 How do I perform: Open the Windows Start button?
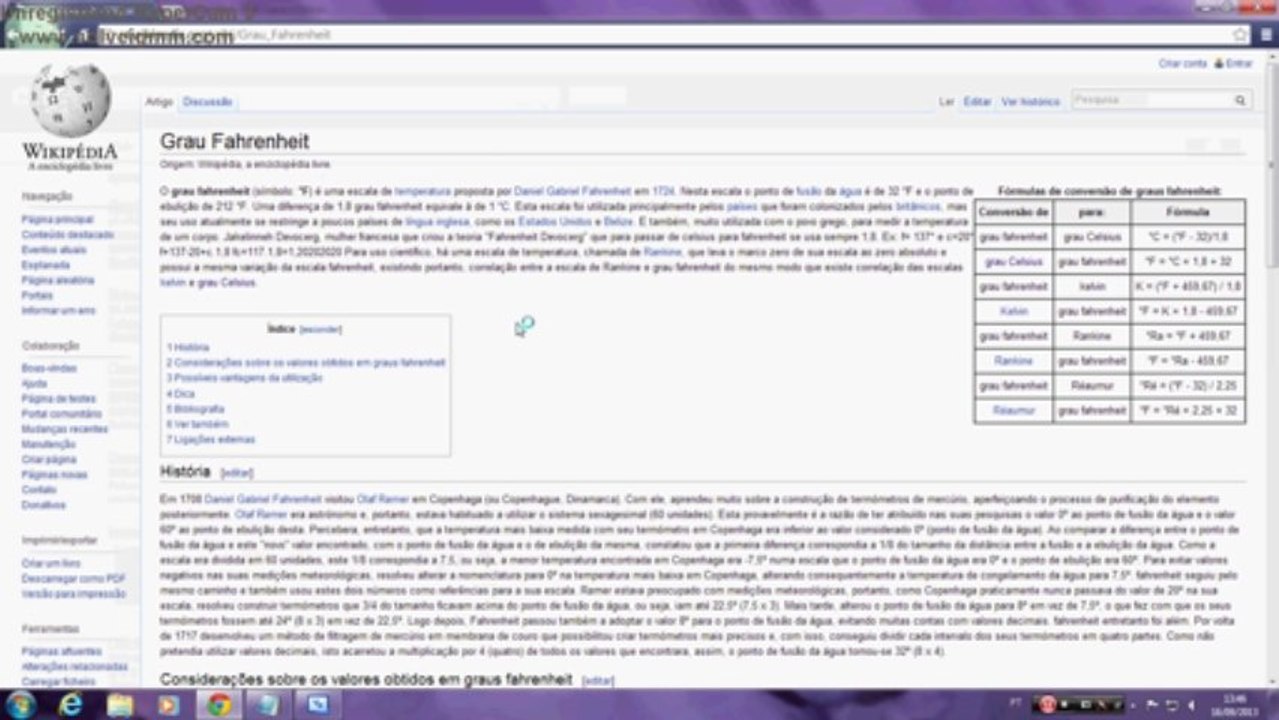(19, 704)
